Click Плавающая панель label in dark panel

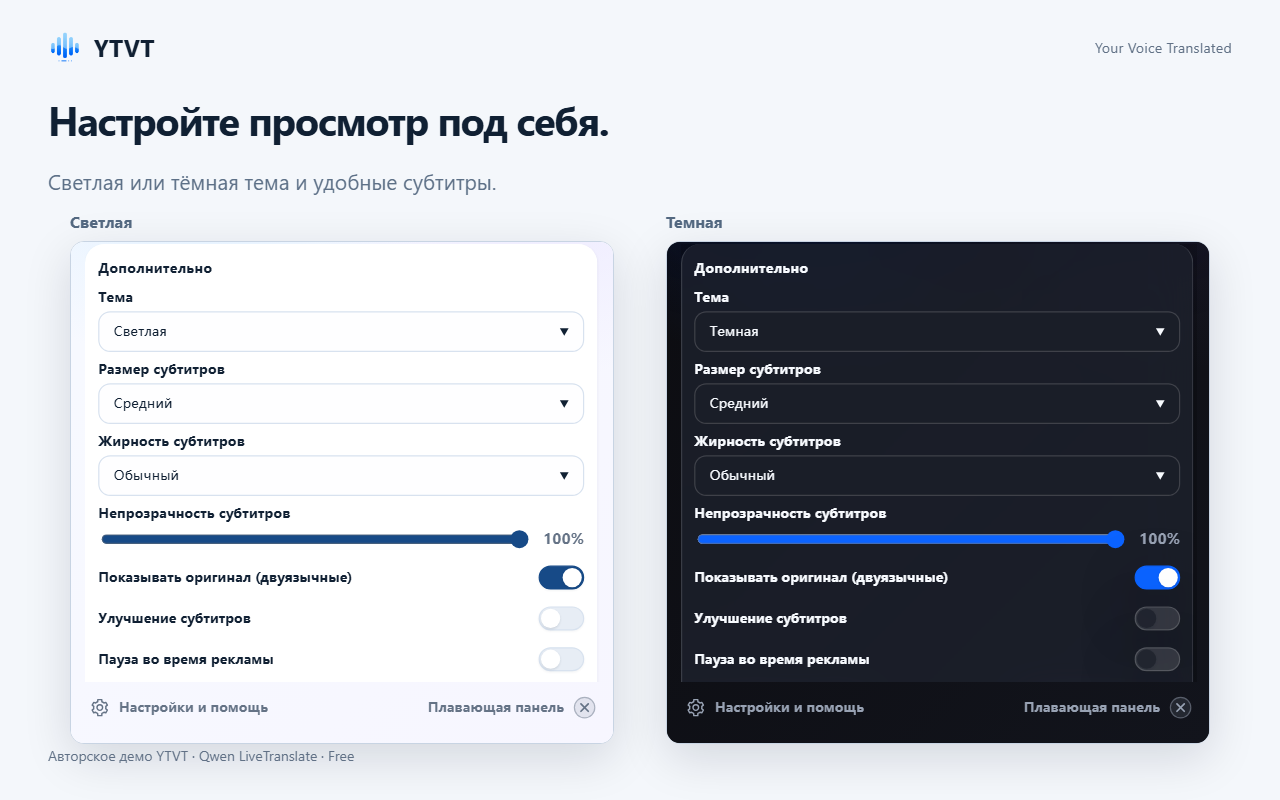click(x=1092, y=707)
